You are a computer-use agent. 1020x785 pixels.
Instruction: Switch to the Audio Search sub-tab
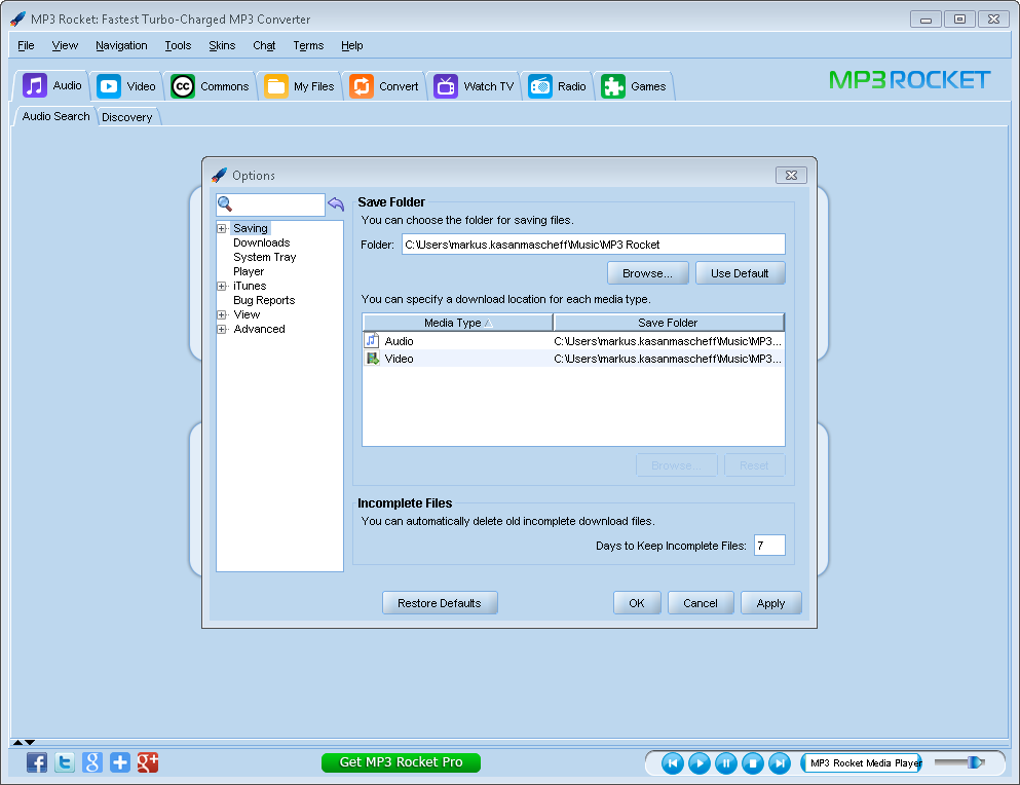coord(56,116)
